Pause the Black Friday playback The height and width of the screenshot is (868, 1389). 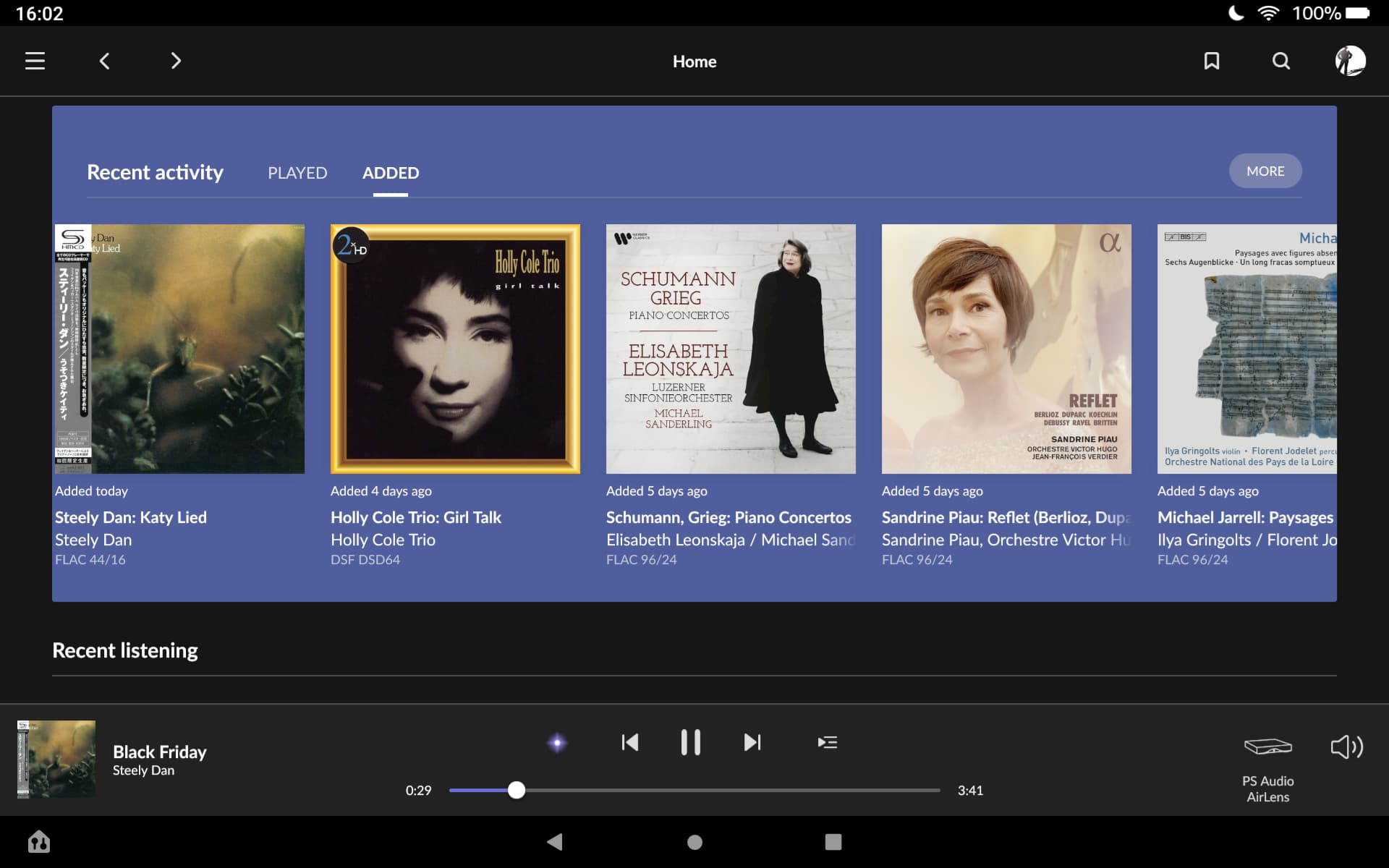click(691, 743)
